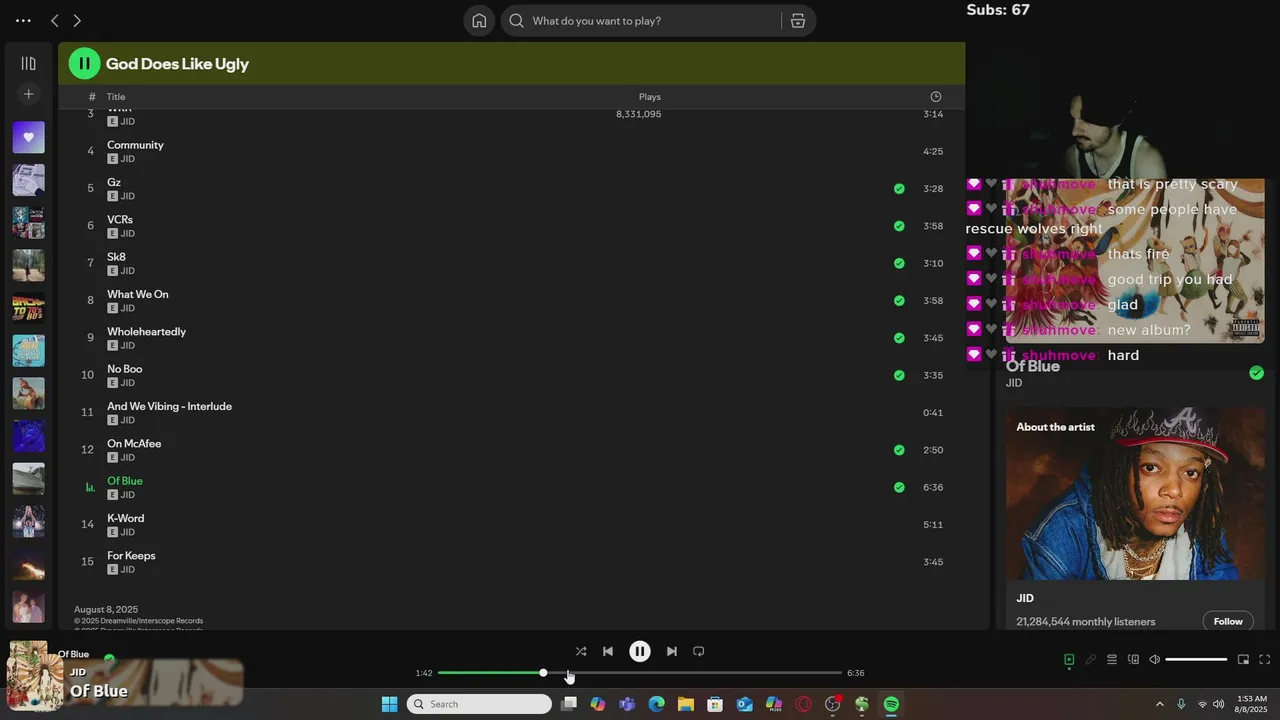
Task: Click the 'Of Blue' title in track list
Action: point(125,481)
